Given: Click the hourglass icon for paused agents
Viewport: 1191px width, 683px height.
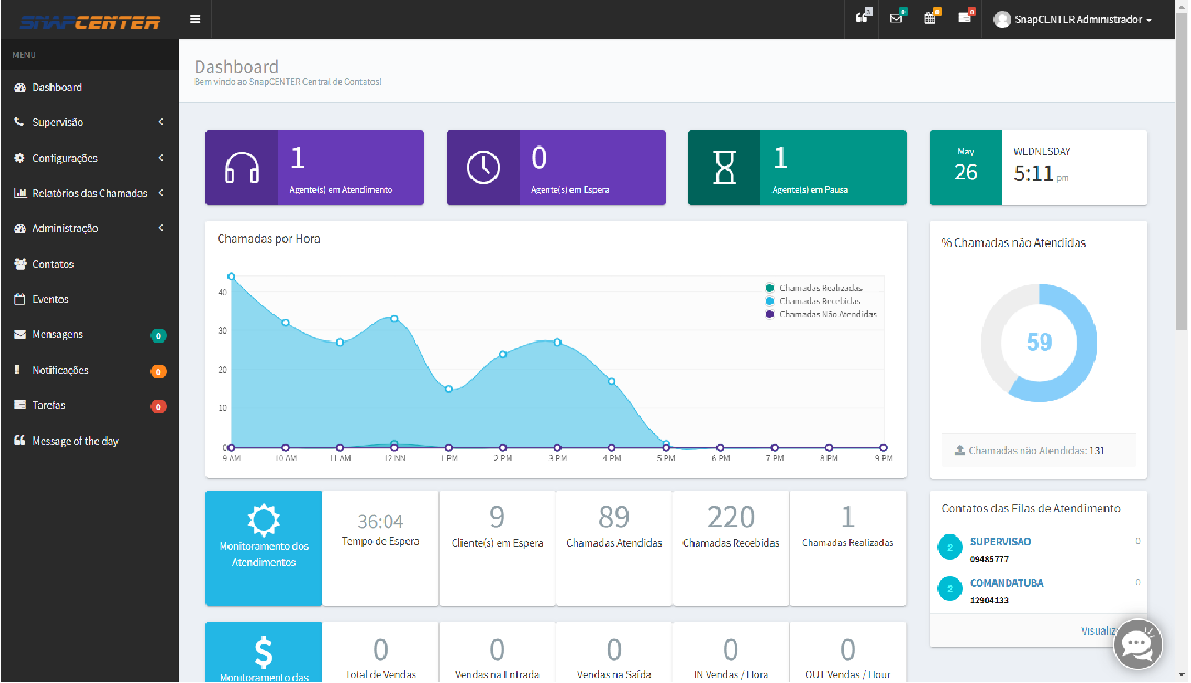Looking at the screenshot, I should point(724,167).
